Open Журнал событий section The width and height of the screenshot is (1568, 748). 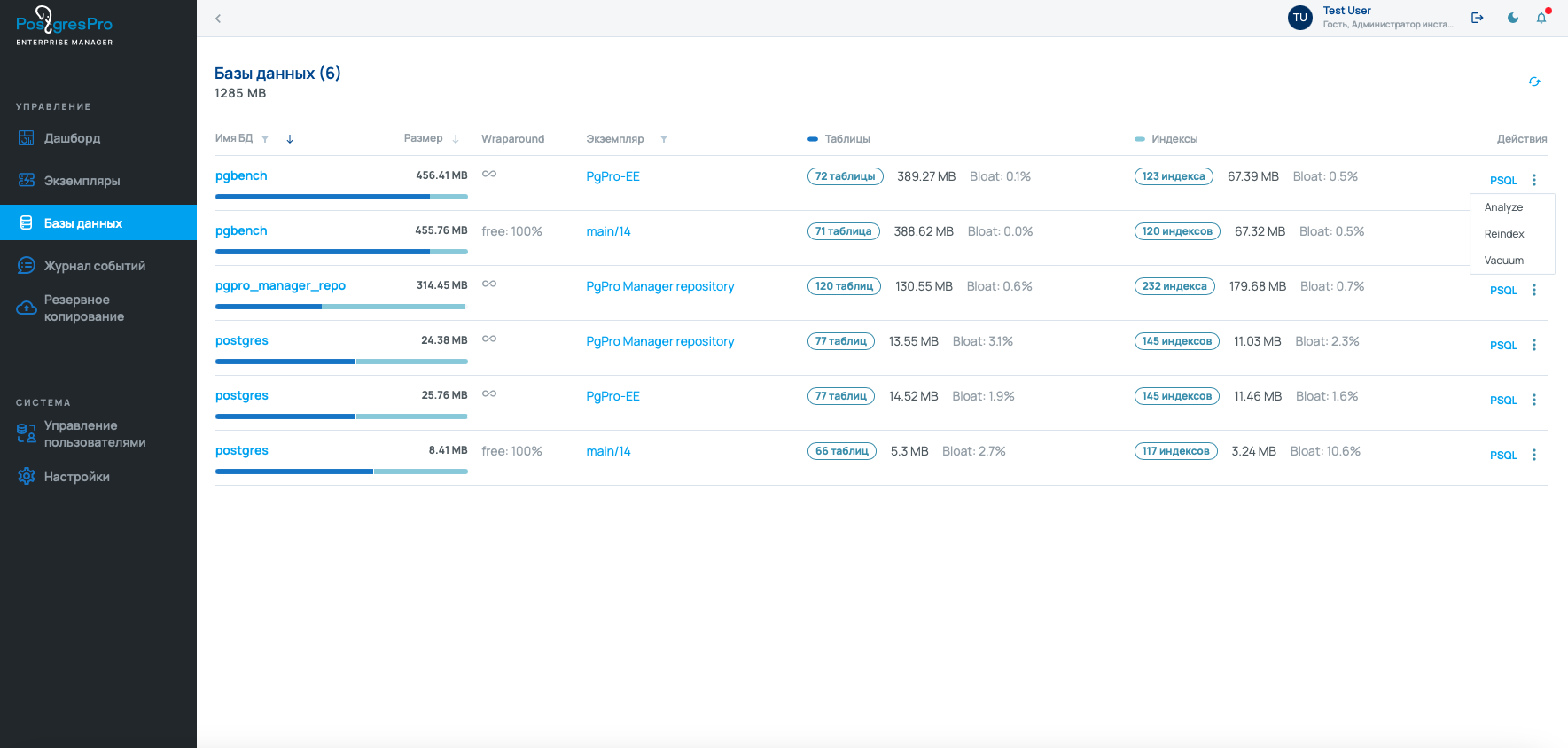click(x=95, y=266)
